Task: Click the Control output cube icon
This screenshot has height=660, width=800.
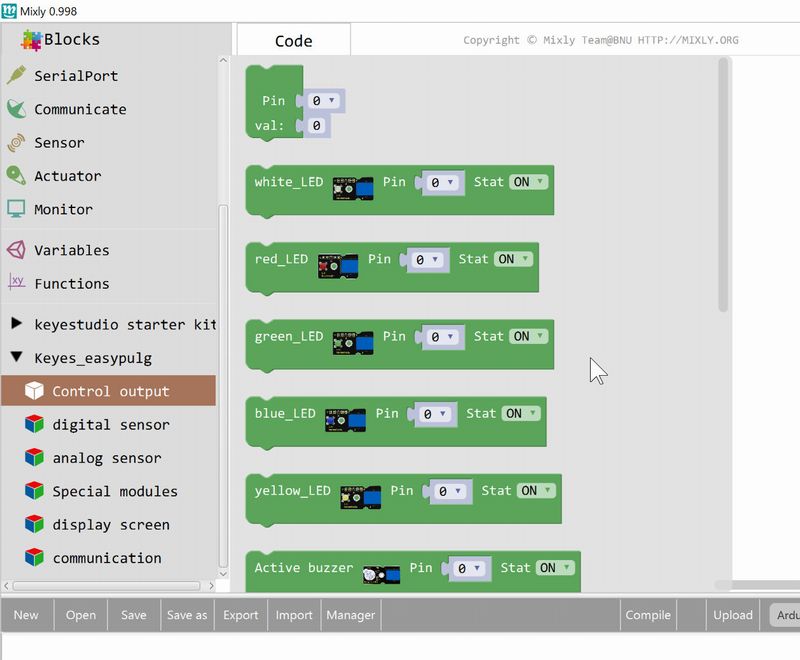Action: point(34,391)
